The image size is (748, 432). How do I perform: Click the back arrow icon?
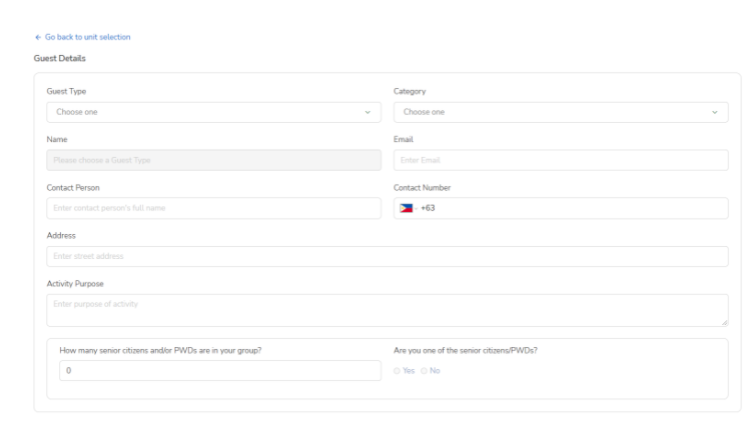[36, 38]
